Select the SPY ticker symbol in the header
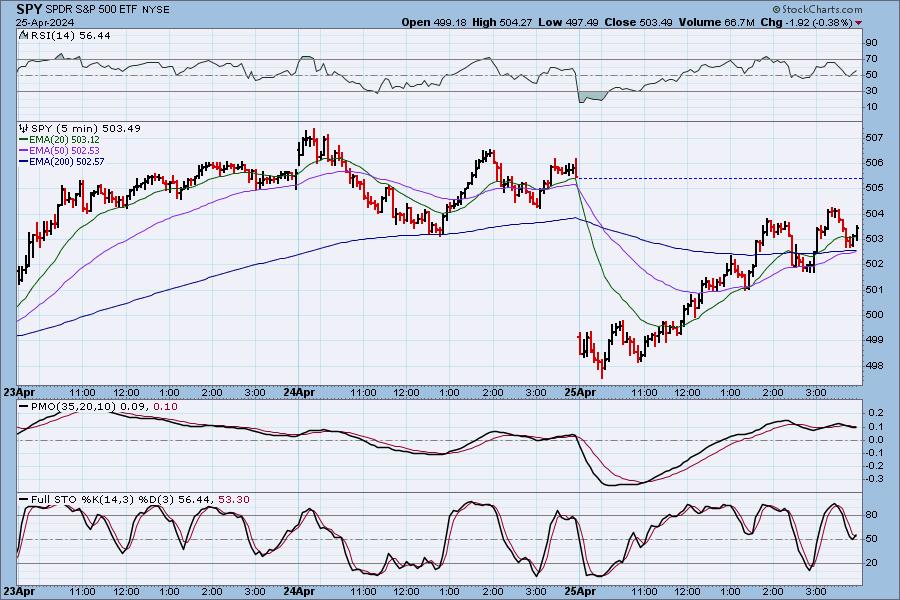 29,9
